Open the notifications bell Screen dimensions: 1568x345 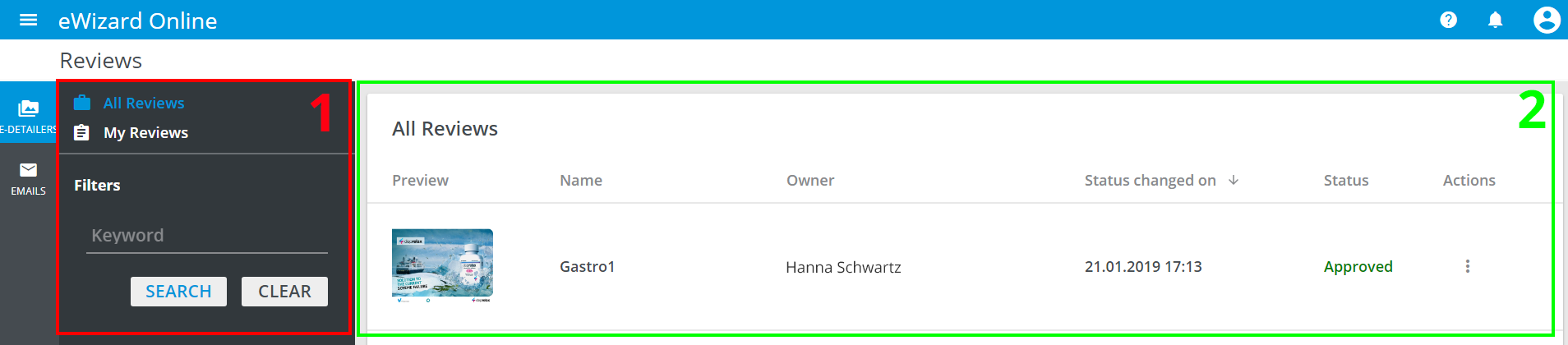click(x=1495, y=20)
